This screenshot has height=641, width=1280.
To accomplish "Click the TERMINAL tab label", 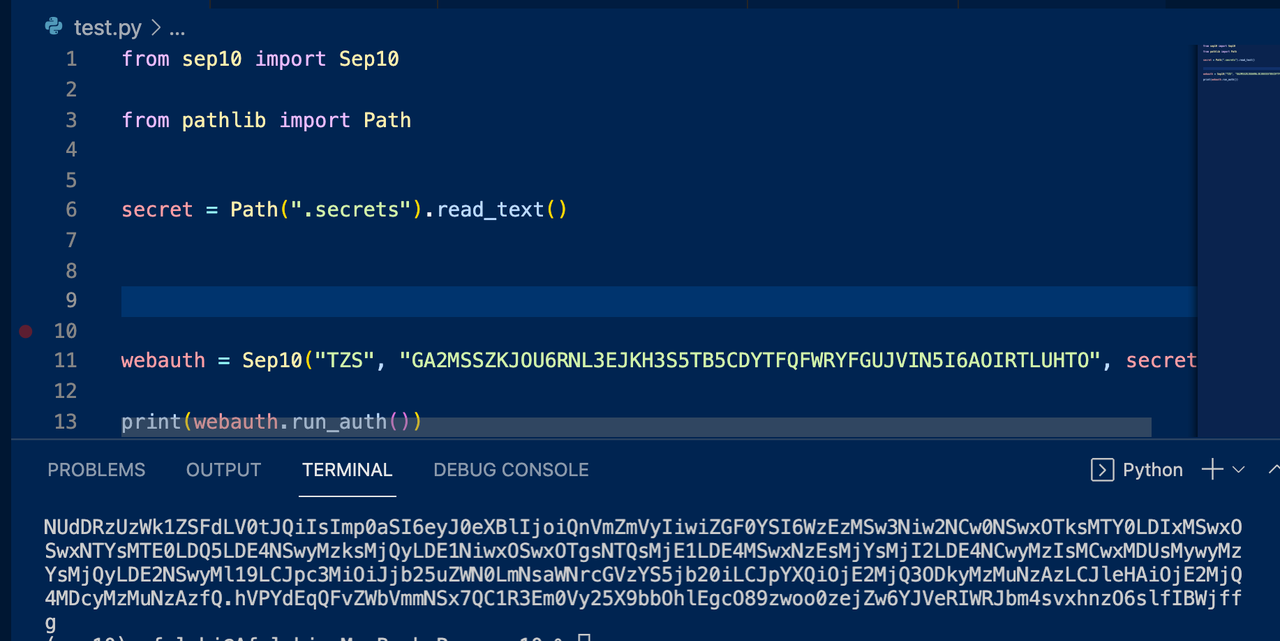I will tap(347, 469).
